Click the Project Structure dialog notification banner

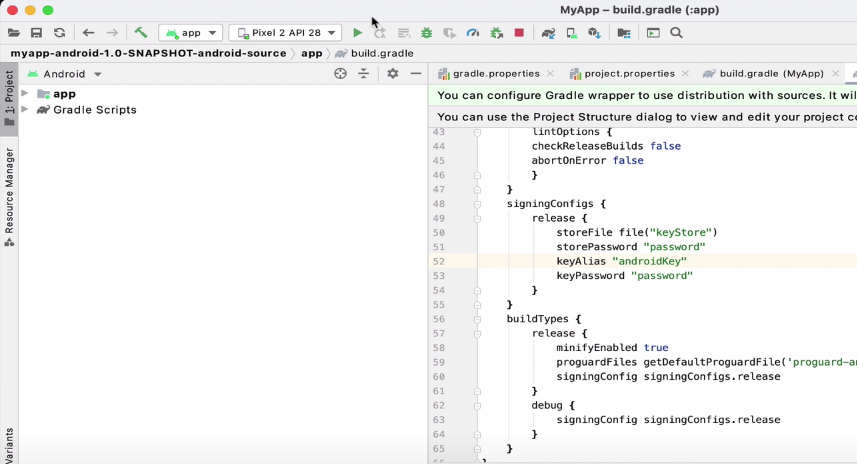[643, 116]
